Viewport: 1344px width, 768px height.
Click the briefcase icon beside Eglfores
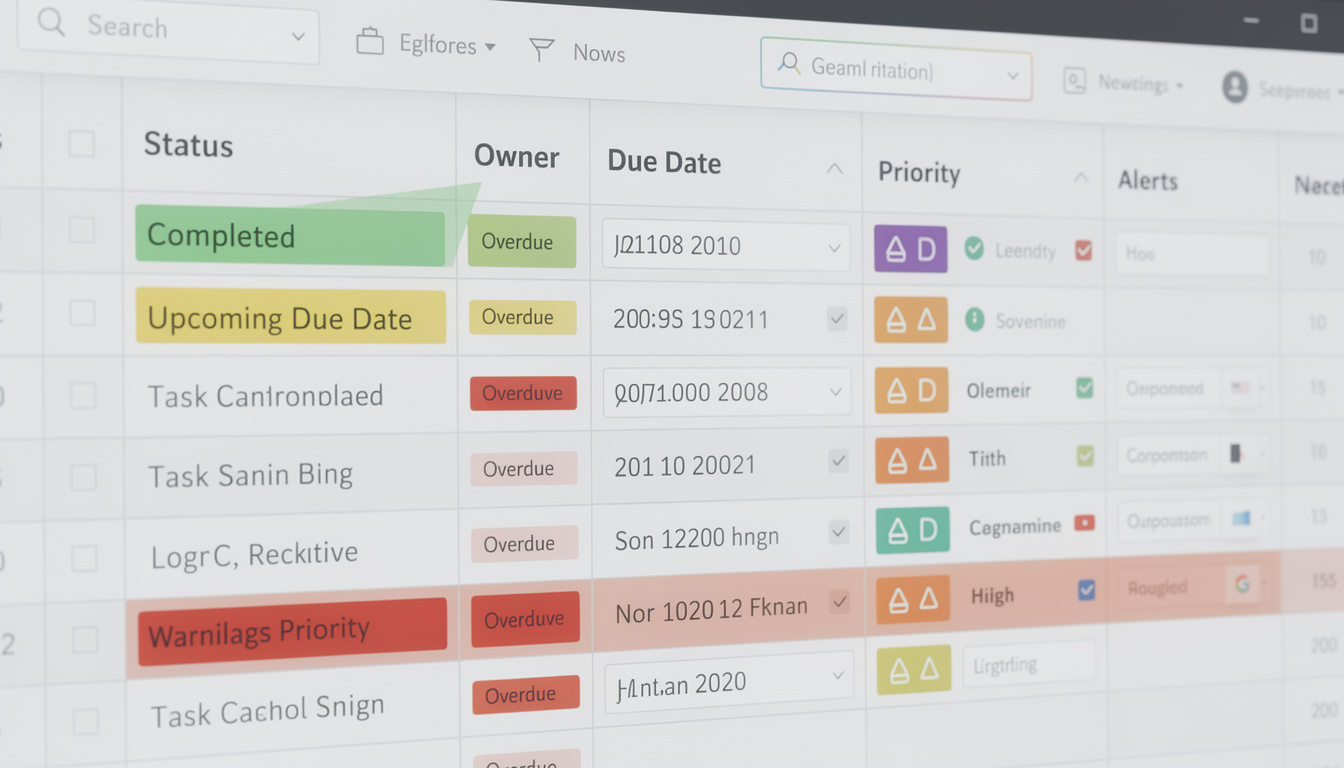tap(370, 42)
